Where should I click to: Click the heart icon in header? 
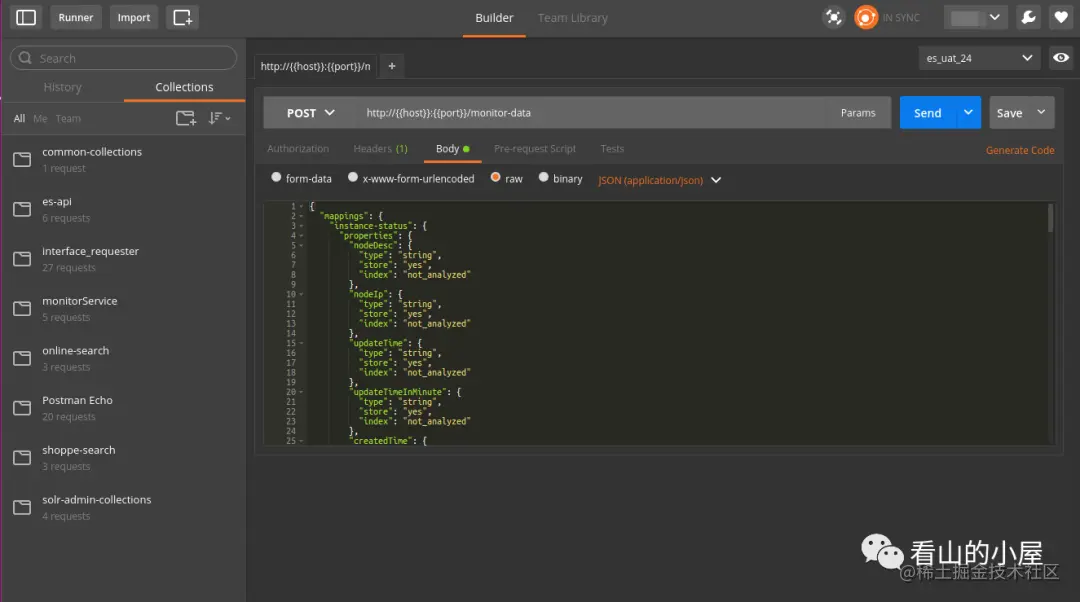coord(1061,17)
